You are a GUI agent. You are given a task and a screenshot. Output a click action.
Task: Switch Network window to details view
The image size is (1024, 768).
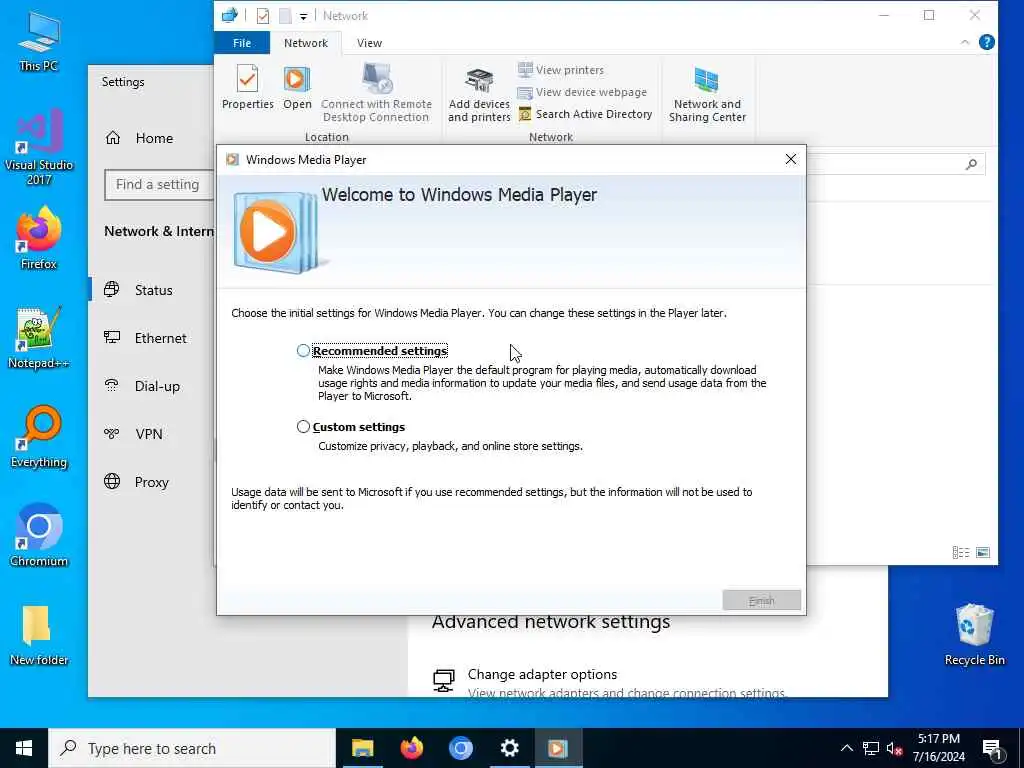961,552
